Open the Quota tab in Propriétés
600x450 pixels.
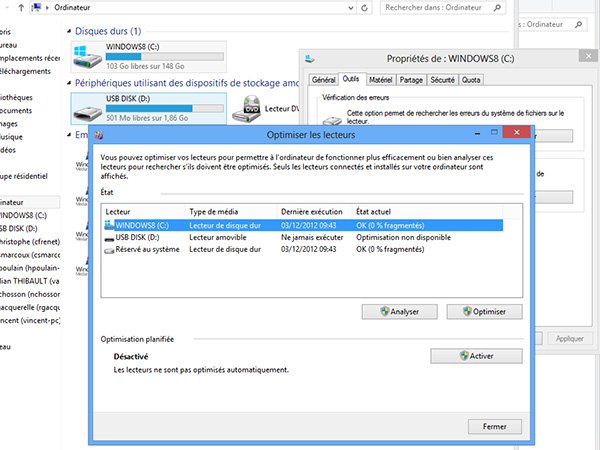pos(471,80)
